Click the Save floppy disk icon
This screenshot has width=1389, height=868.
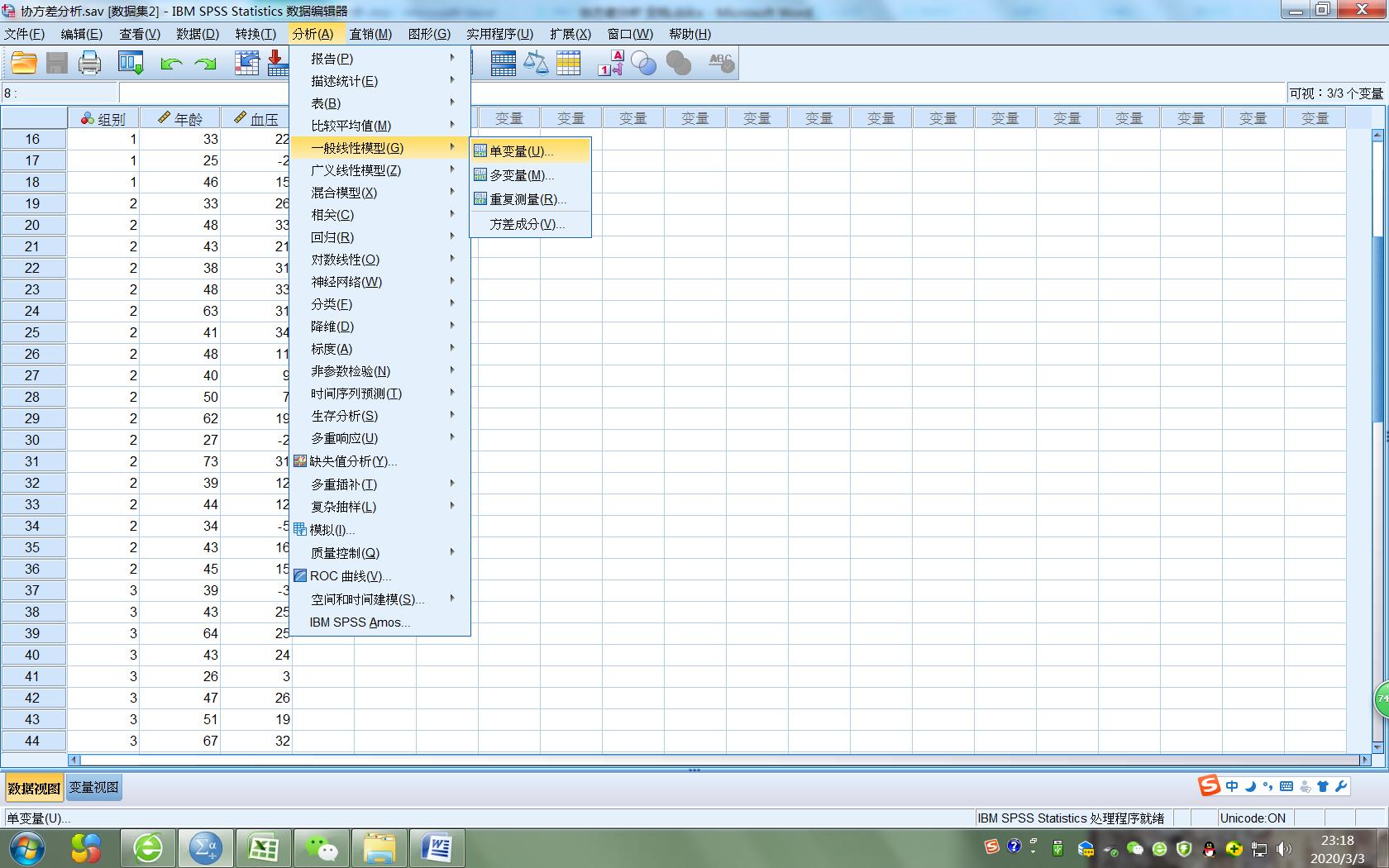(x=56, y=63)
